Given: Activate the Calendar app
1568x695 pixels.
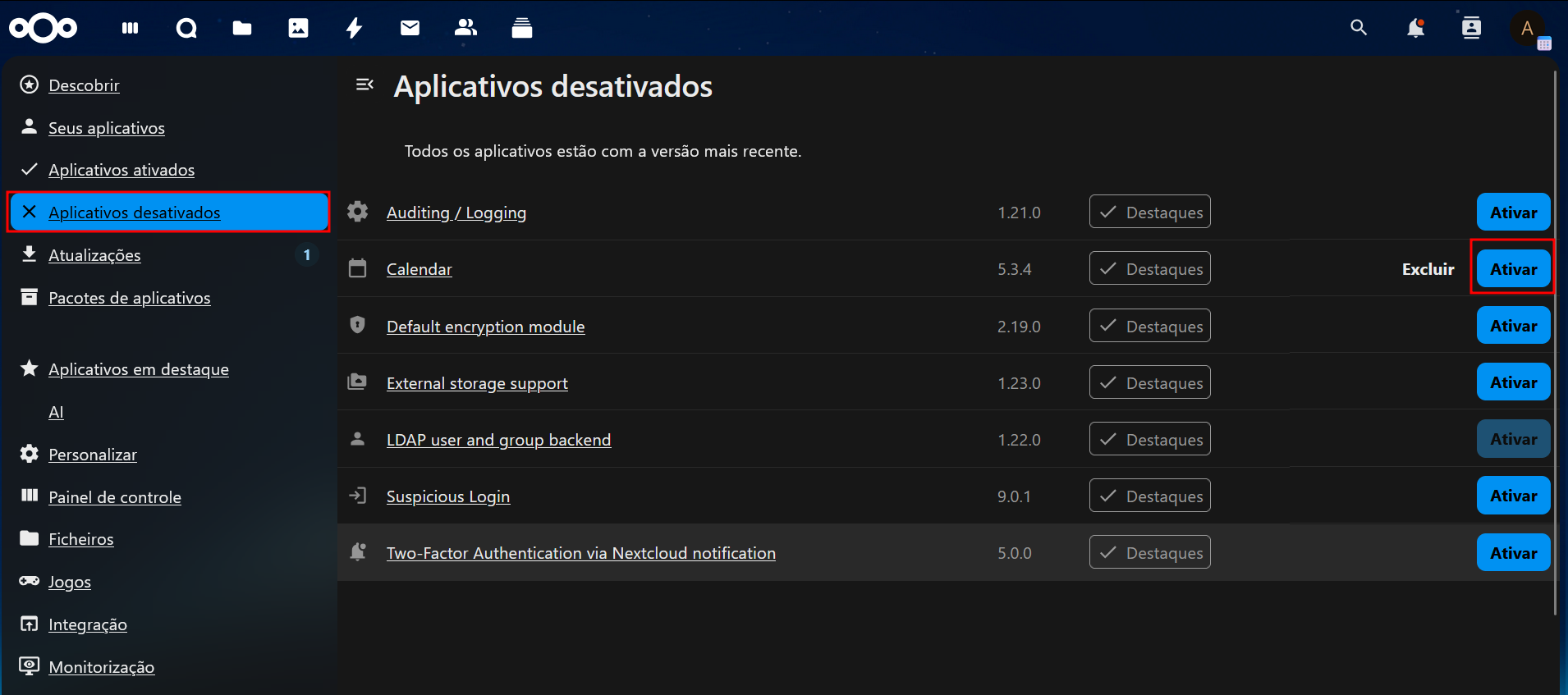Looking at the screenshot, I should pos(1514,269).
